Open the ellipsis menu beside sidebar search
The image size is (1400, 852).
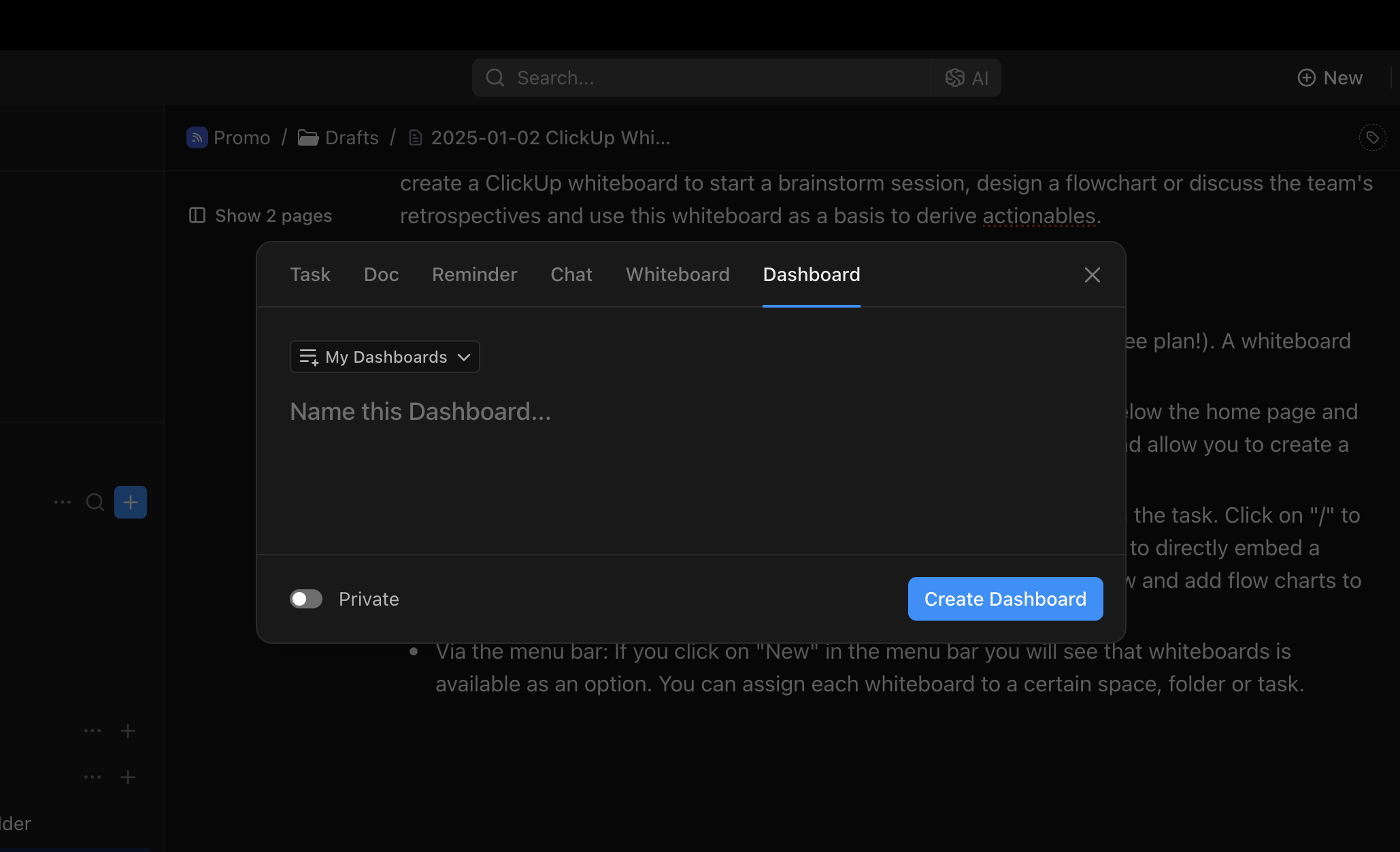(63, 502)
